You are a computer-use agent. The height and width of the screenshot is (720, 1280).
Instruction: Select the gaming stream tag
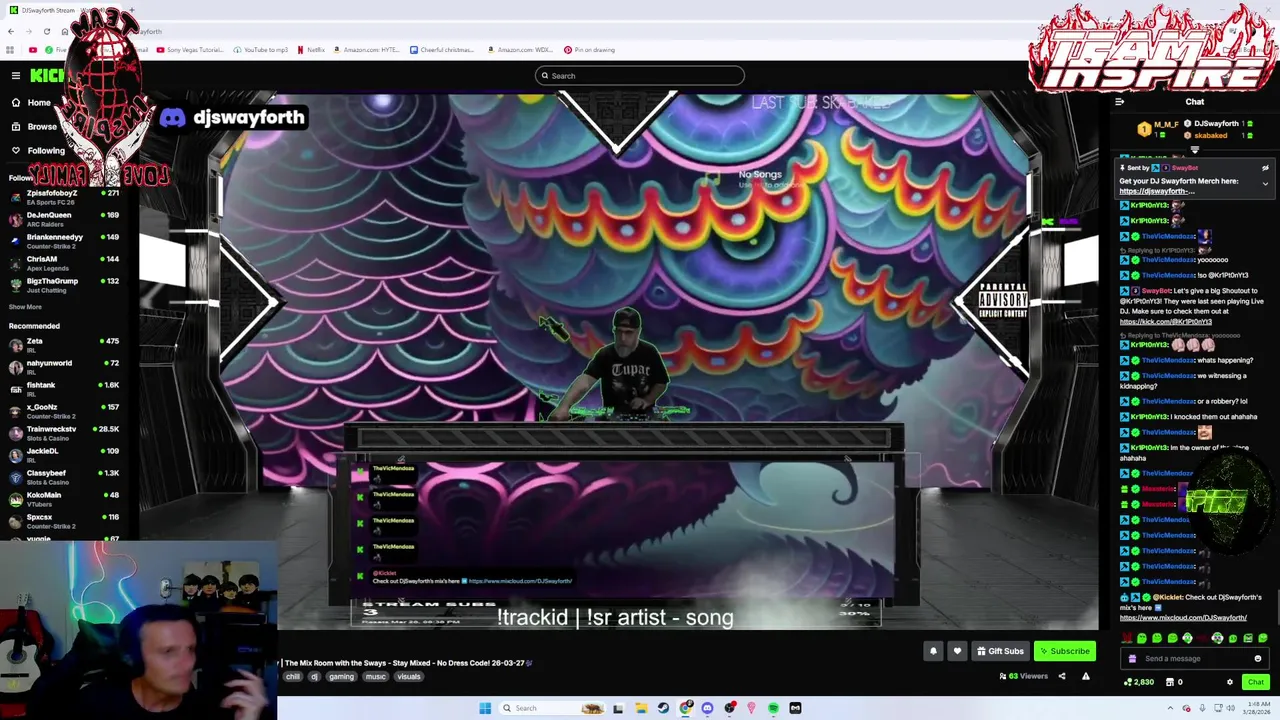(342, 677)
